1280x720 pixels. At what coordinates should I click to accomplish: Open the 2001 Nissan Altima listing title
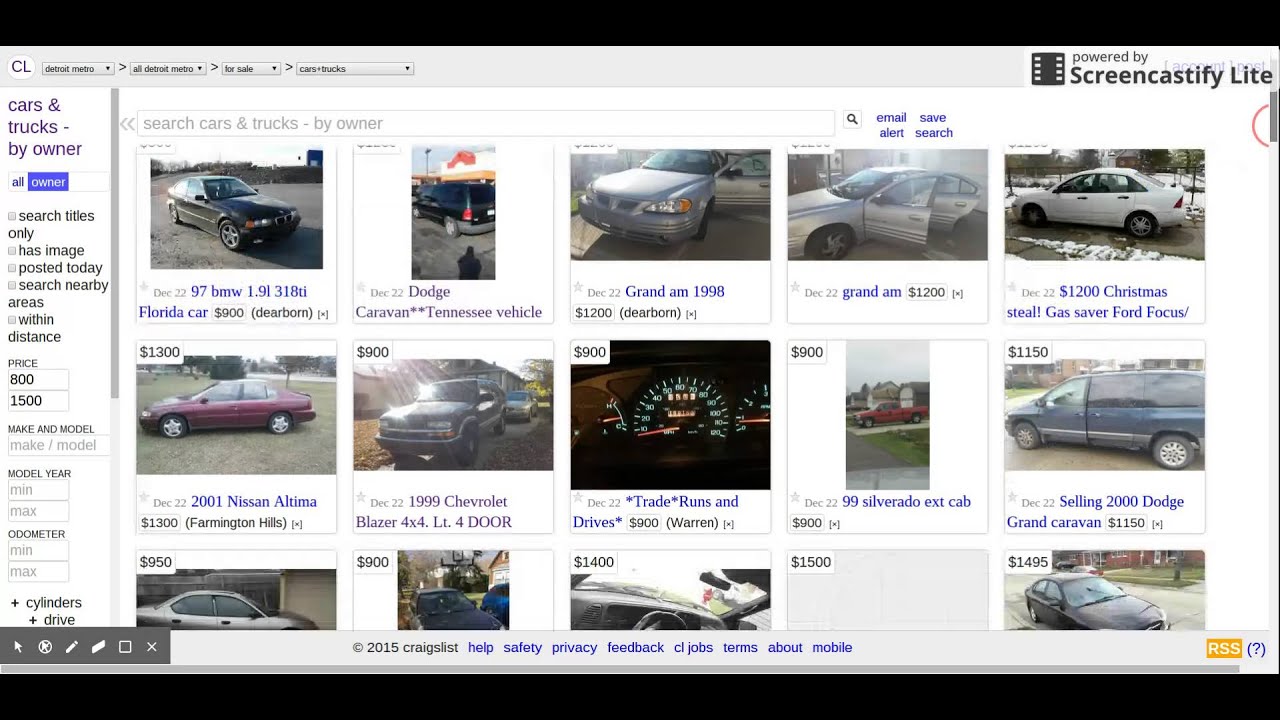[x=254, y=502]
